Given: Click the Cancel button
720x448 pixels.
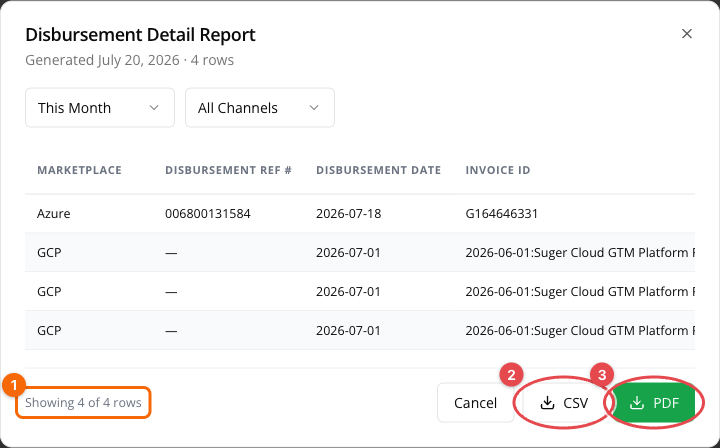Looking at the screenshot, I should pyautogui.click(x=475, y=403).
